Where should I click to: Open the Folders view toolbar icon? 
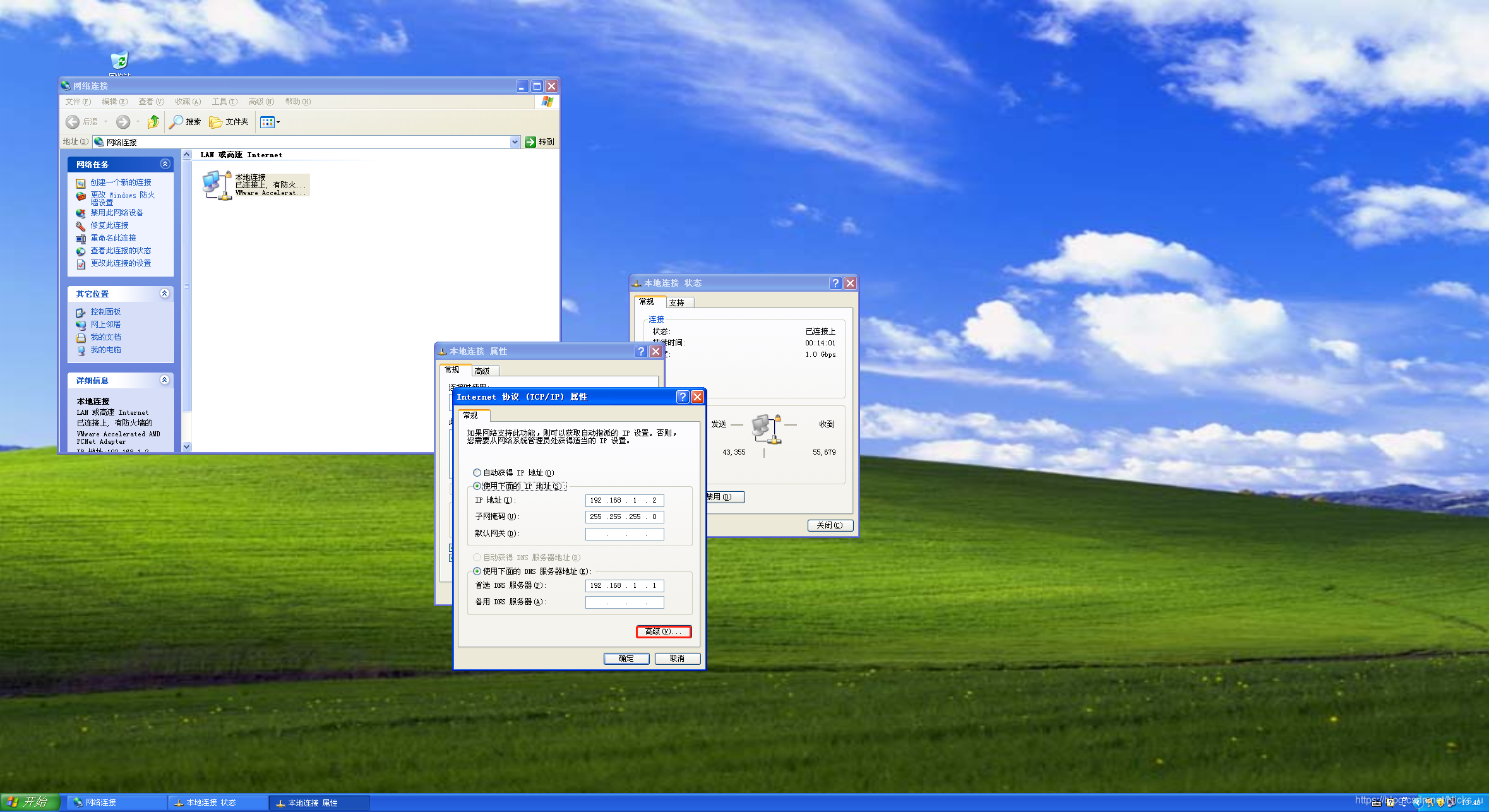click(x=216, y=122)
